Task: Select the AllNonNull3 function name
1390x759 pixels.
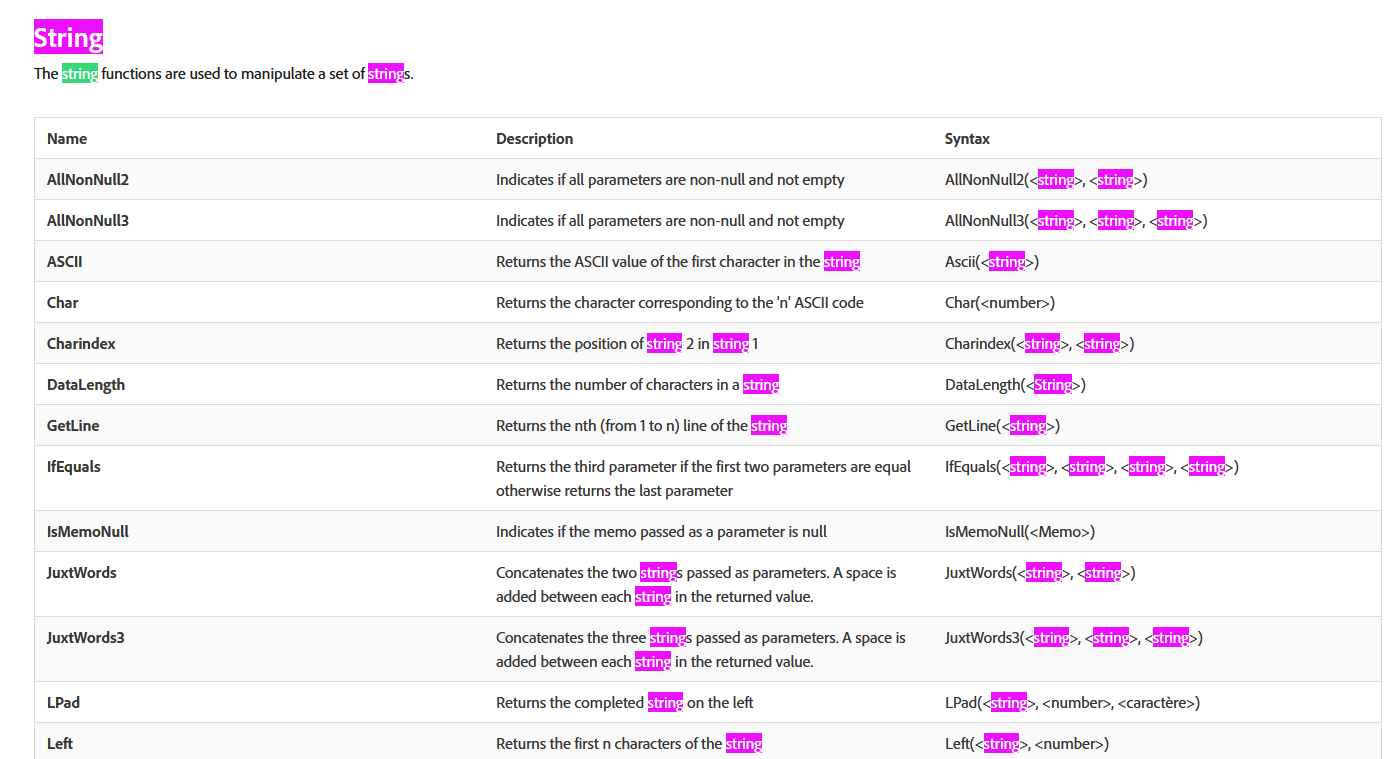Action: [88, 220]
